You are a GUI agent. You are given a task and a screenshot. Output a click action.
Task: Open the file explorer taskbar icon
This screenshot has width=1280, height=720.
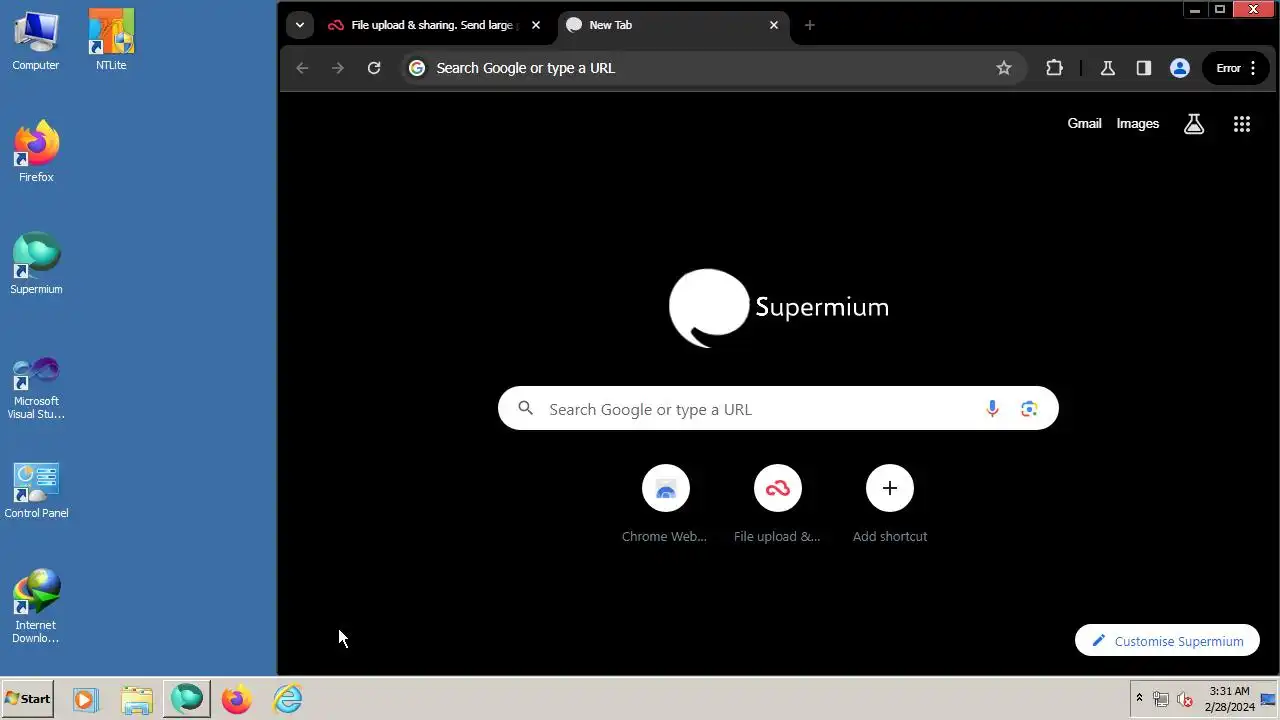(136, 699)
